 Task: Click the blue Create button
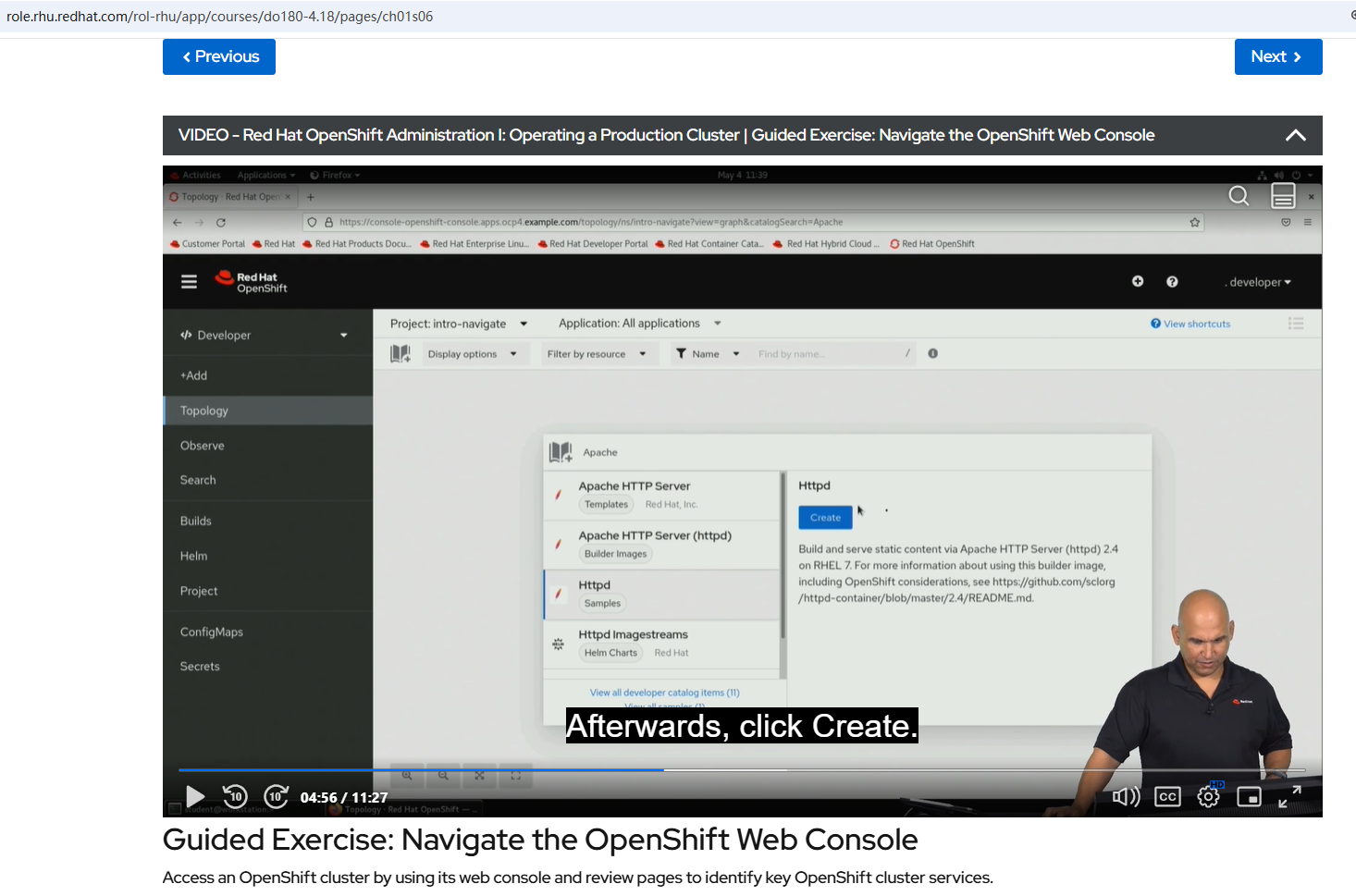pyautogui.click(x=825, y=518)
